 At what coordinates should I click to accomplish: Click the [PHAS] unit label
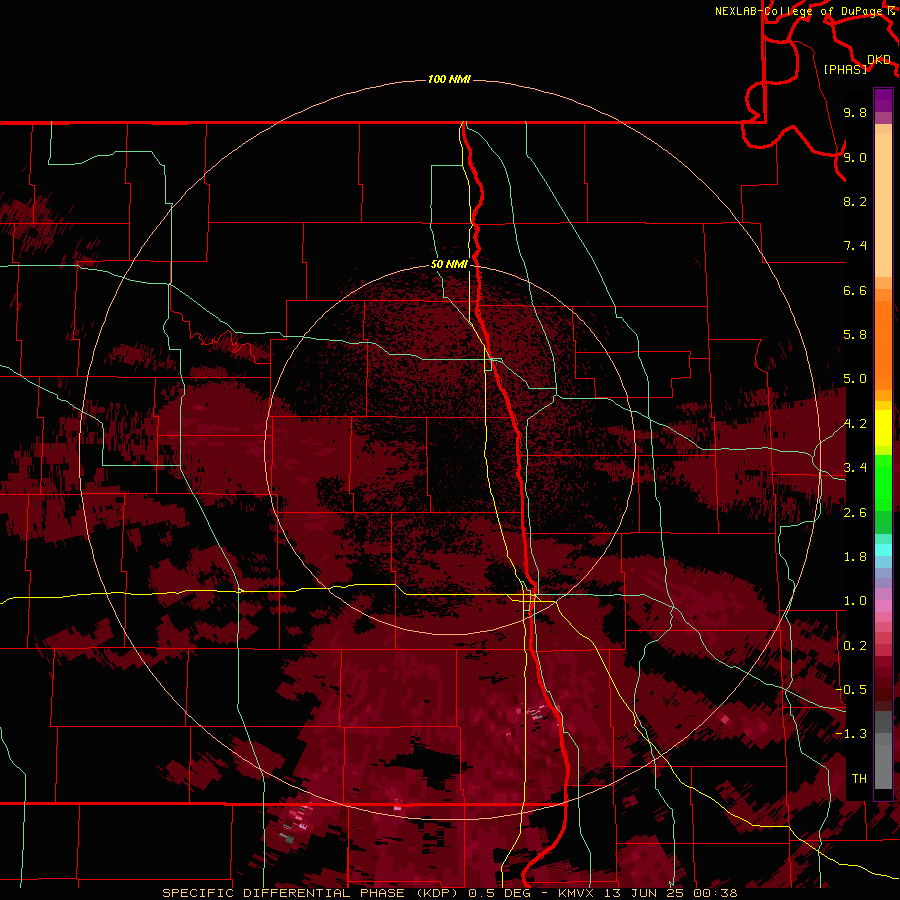845,69
